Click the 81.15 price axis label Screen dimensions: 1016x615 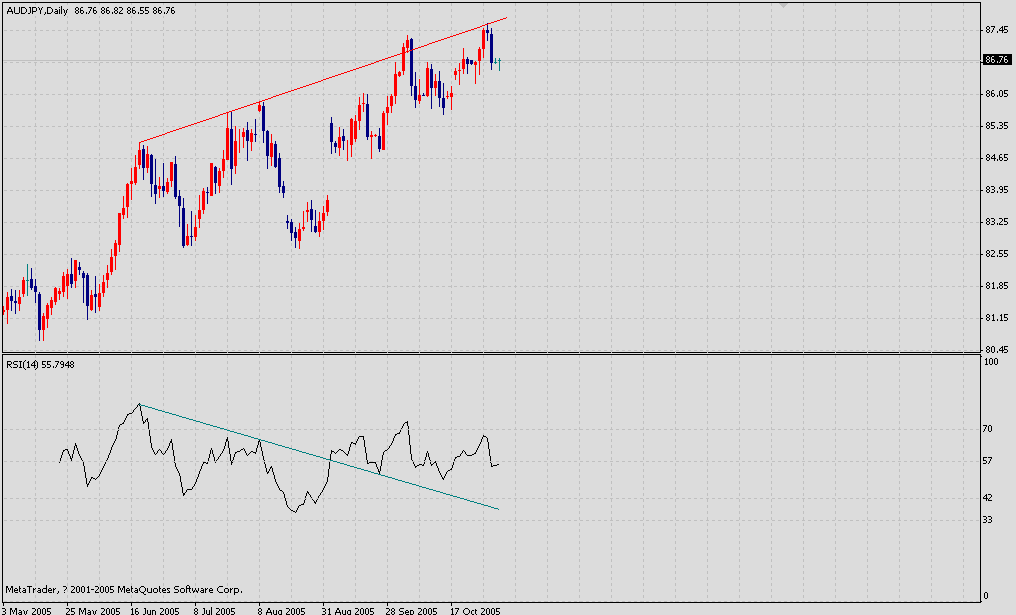(x=997, y=318)
